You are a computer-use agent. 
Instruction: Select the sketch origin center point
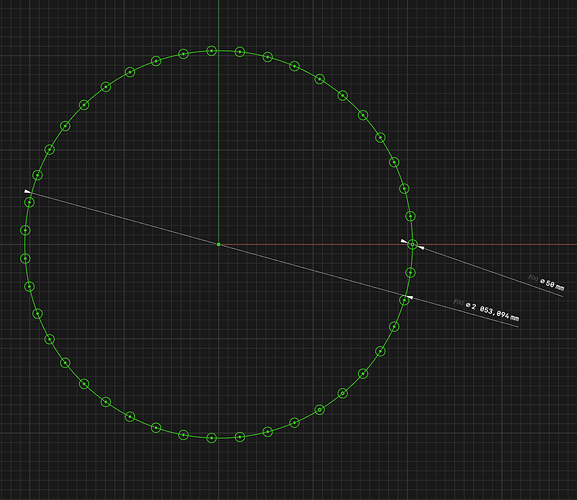coord(219,244)
